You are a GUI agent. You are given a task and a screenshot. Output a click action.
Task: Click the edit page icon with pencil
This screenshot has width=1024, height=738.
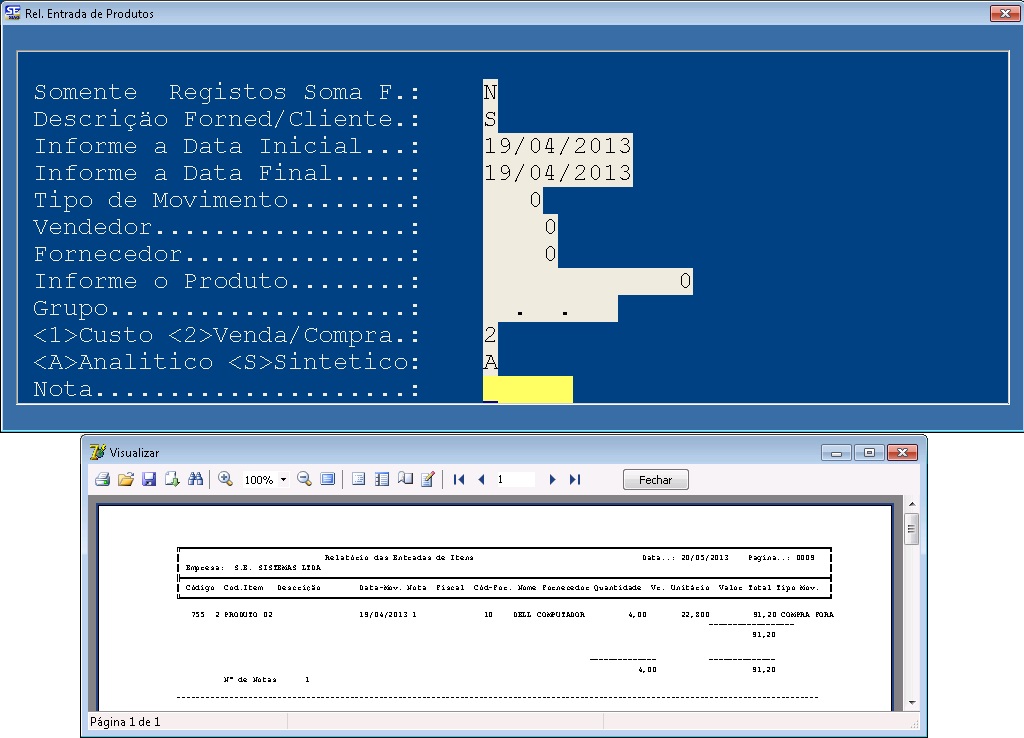pos(428,480)
